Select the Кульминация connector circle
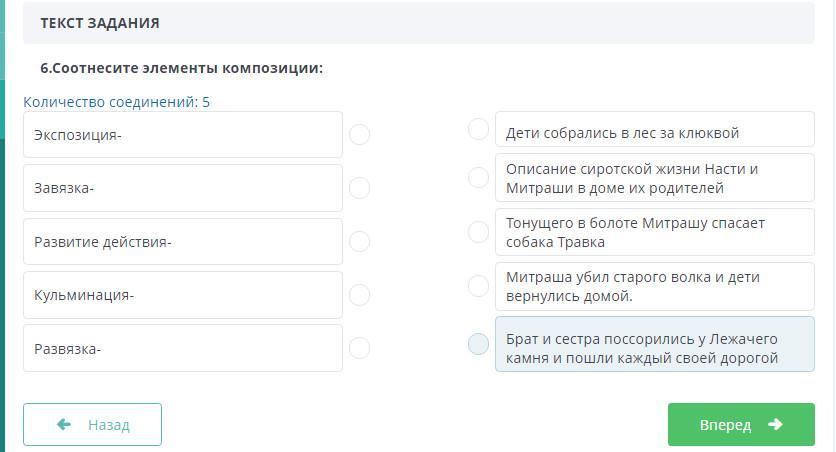The height and width of the screenshot is (452, 836). pos(360,295)
